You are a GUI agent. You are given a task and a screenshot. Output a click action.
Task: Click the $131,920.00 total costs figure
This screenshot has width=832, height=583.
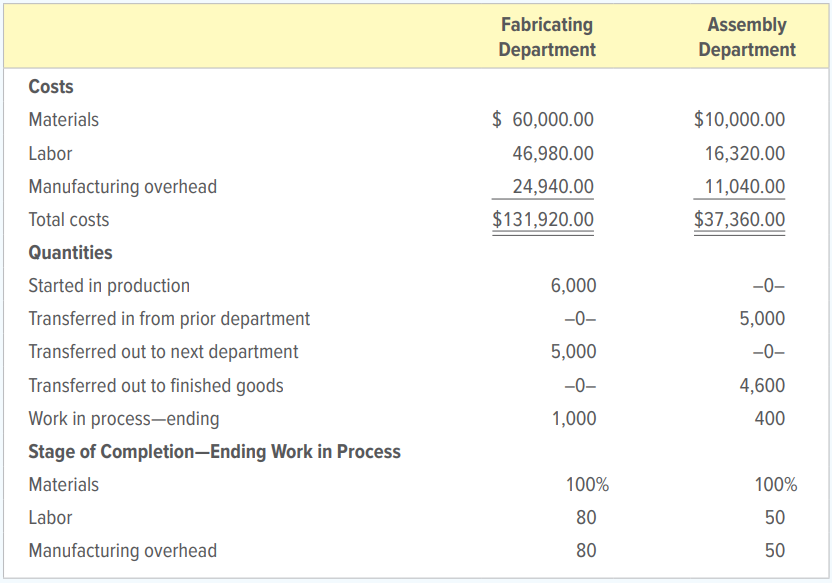click(x=543, y=219)
